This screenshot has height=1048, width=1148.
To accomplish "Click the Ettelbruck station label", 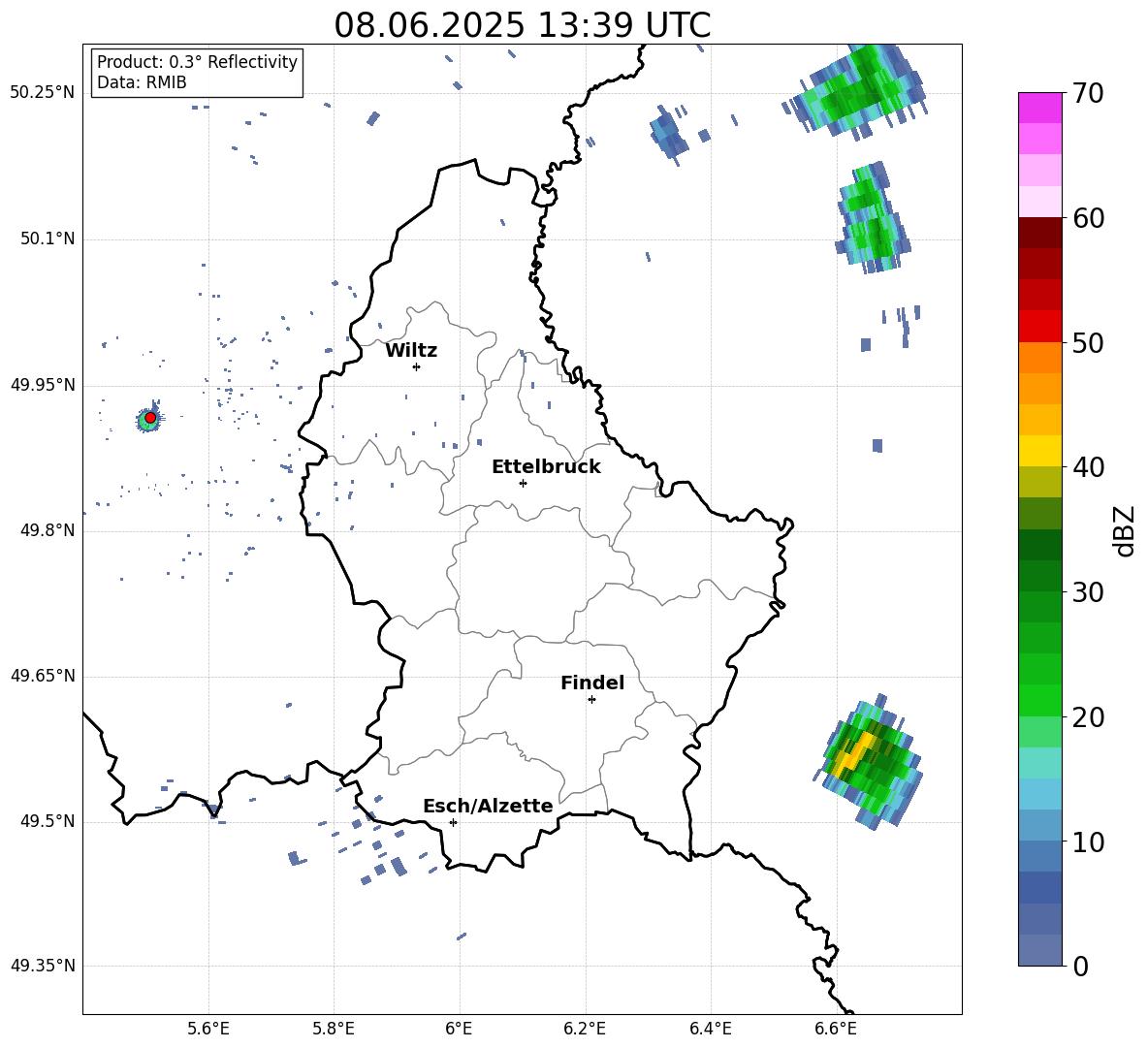I will [x=546, y=467].
